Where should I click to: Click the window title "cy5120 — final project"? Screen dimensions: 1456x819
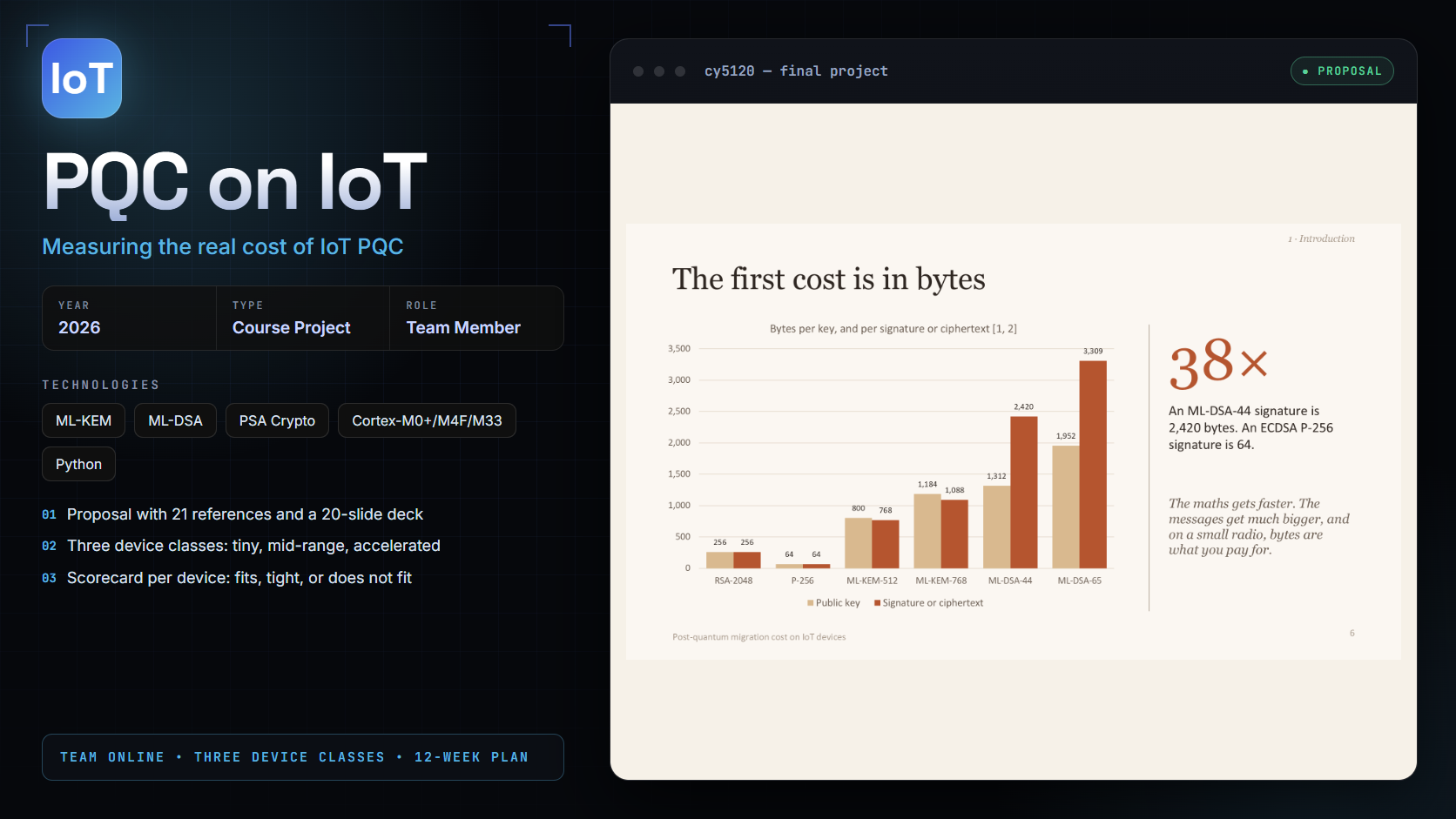[796, 71]
